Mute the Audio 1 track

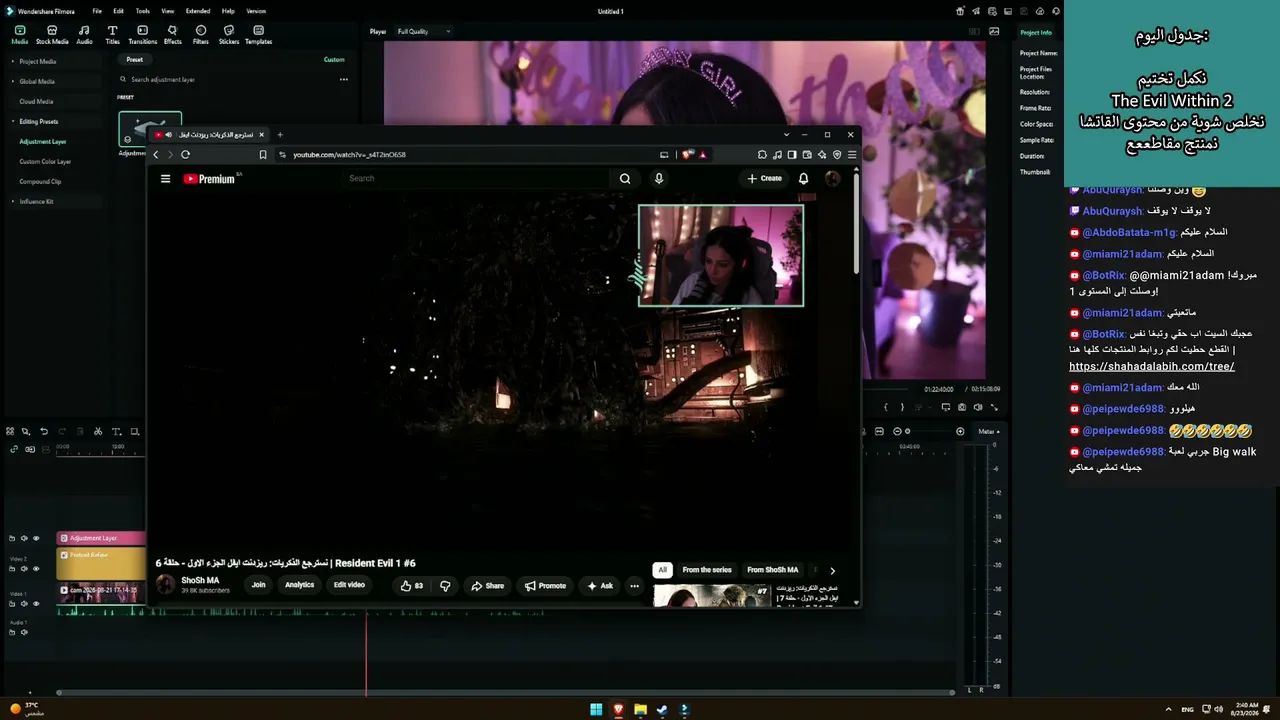pos(25,633)
